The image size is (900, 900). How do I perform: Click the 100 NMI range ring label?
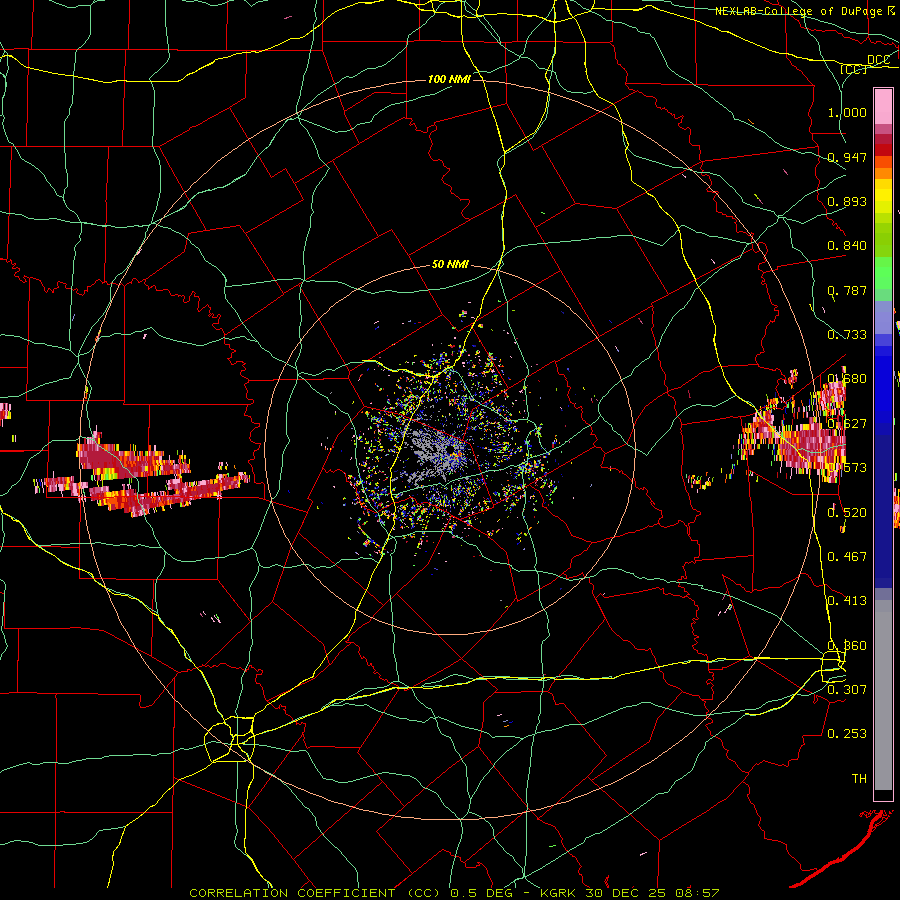tap(449, 79)
